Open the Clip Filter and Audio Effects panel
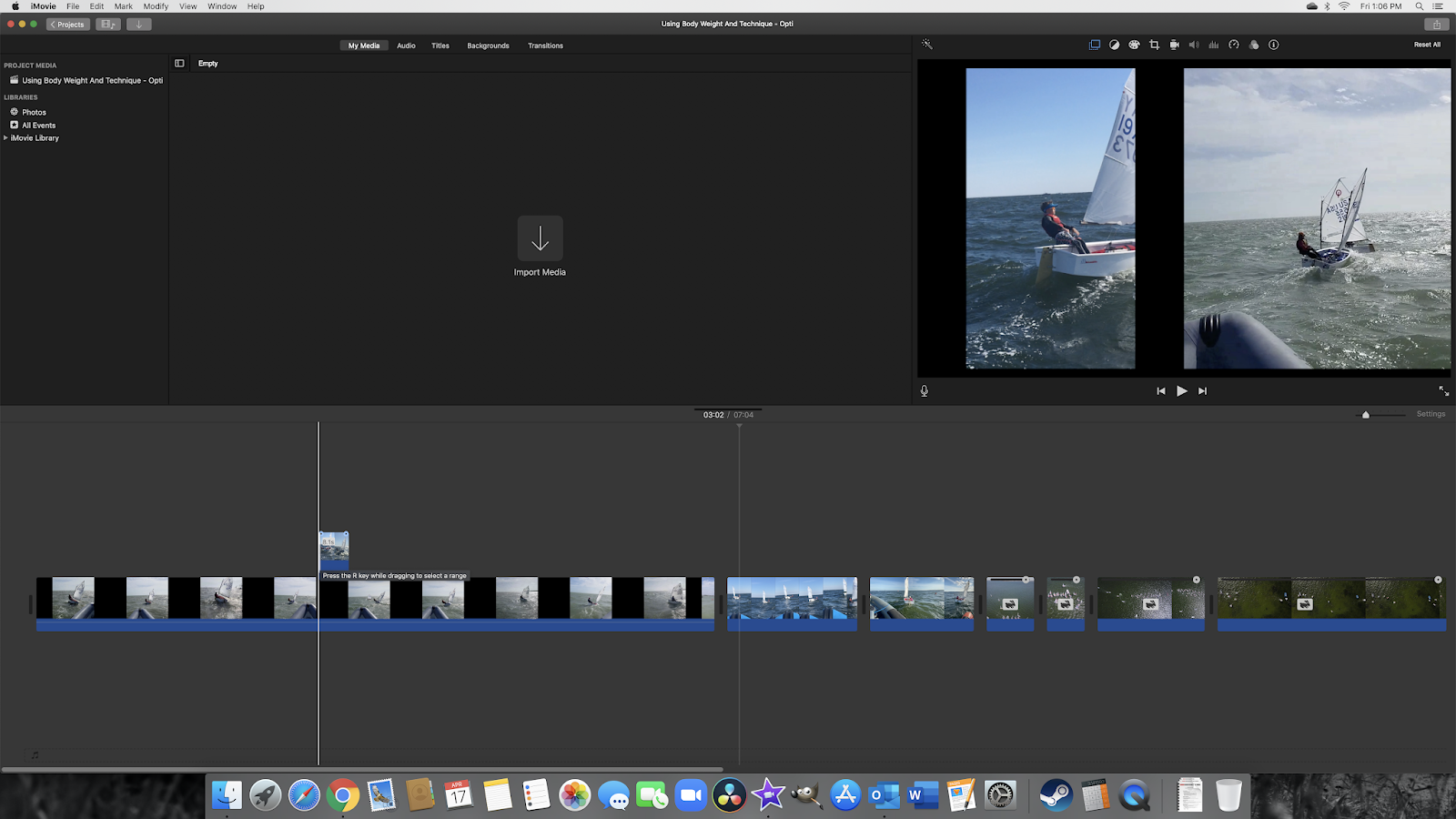The width and height of the screenshot is (1456, 819). (x=1254, y=44)
